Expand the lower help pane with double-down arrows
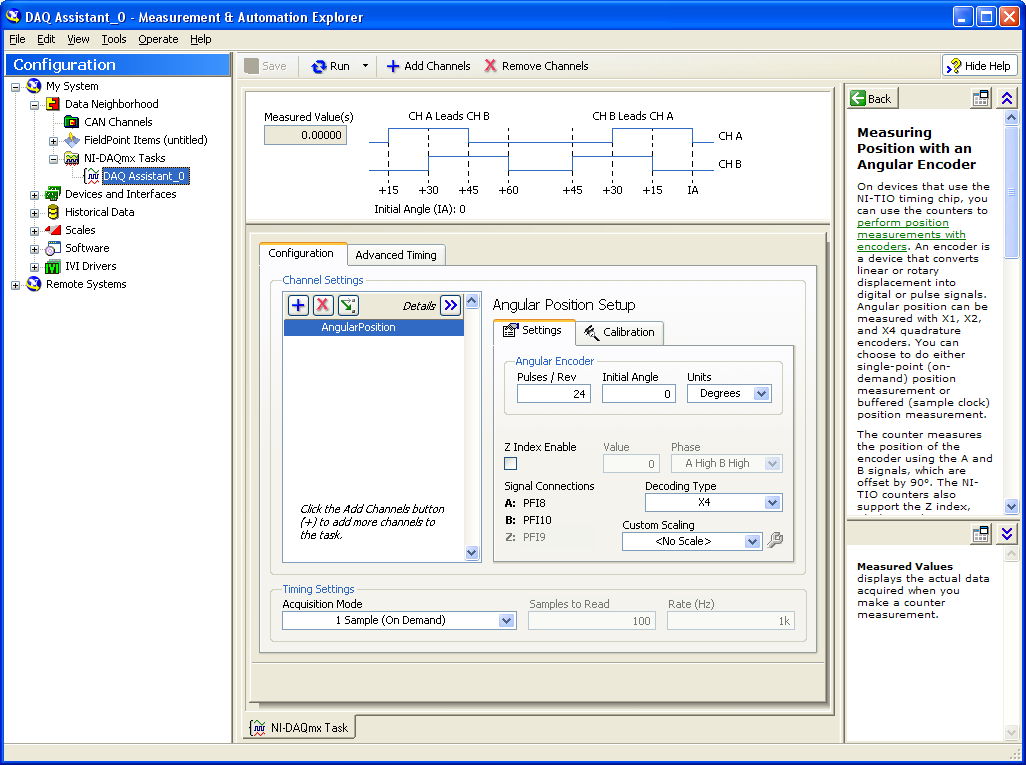1026x765 pixels. (1007, 534)
